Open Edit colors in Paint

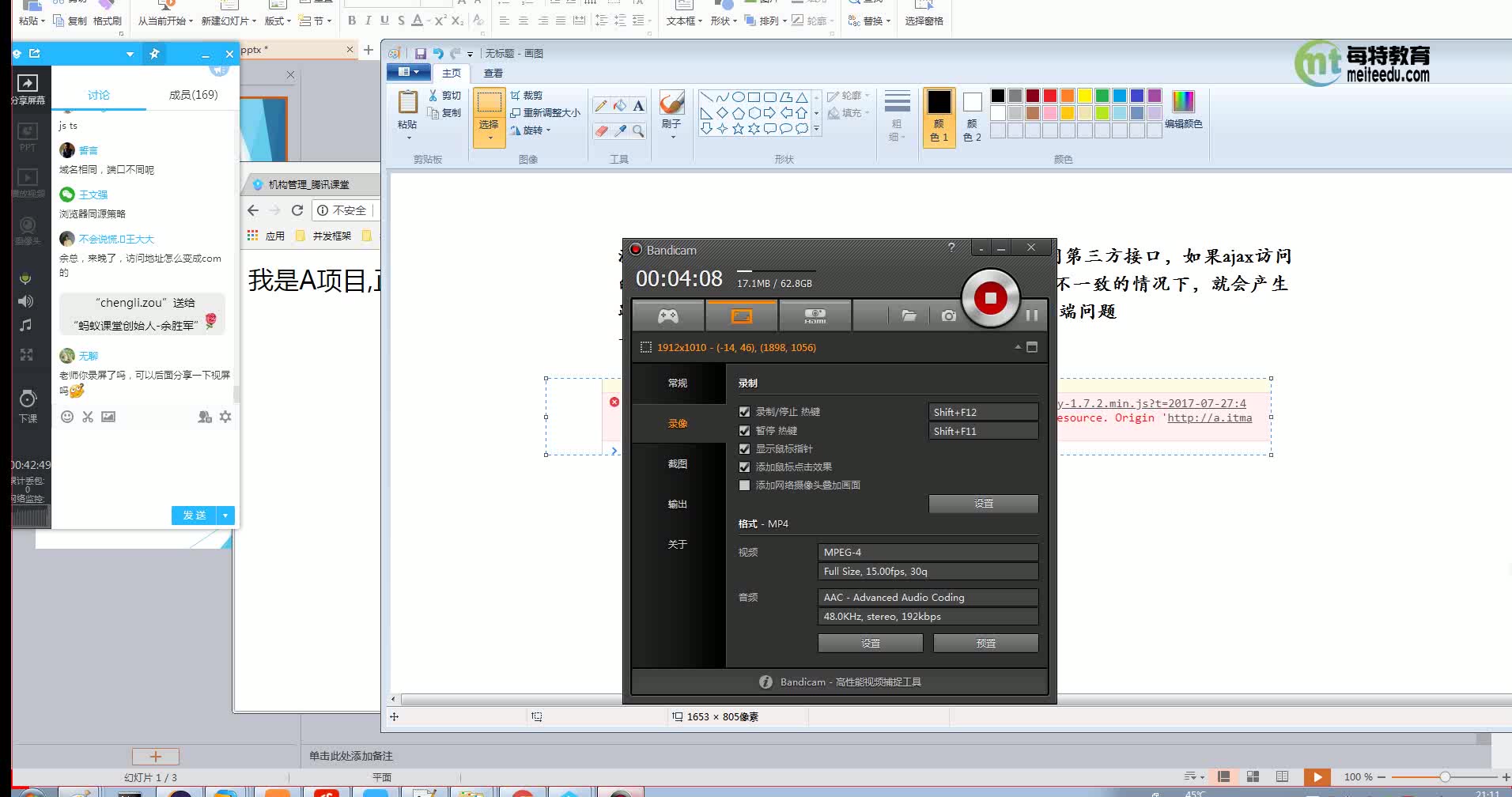pyautogui.click(x=1183, y=109)
